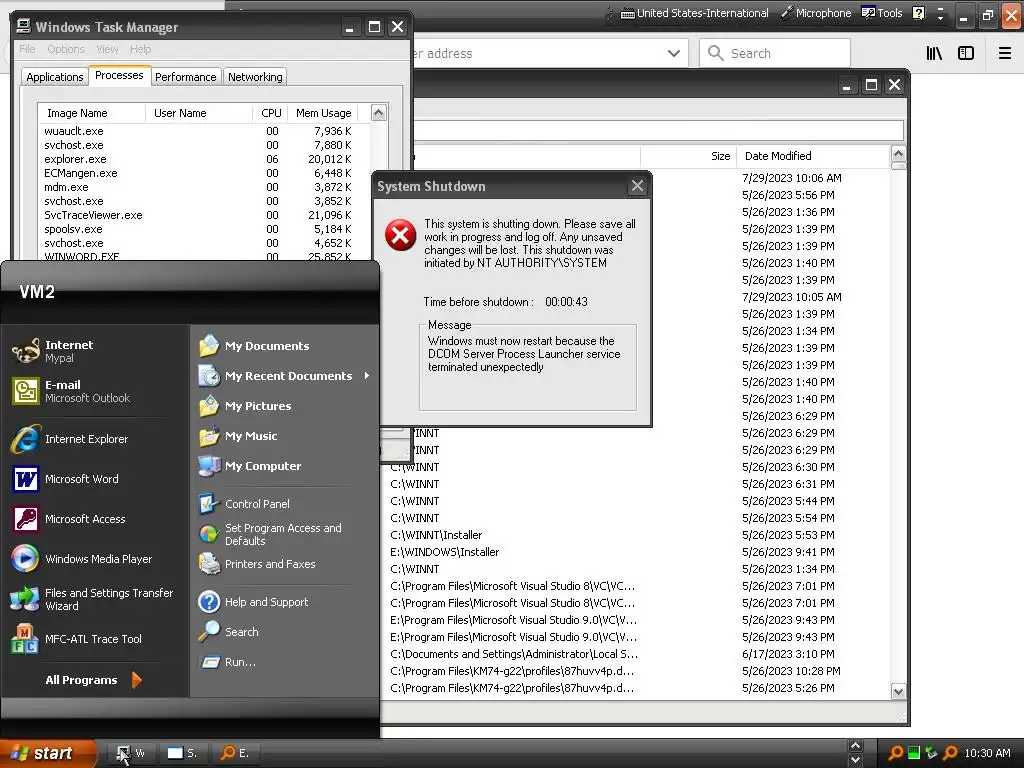This screenshot has width=1024, height=768.
Task: Switch to Performance tab in Task Manager
Action: tap(185, 77)
